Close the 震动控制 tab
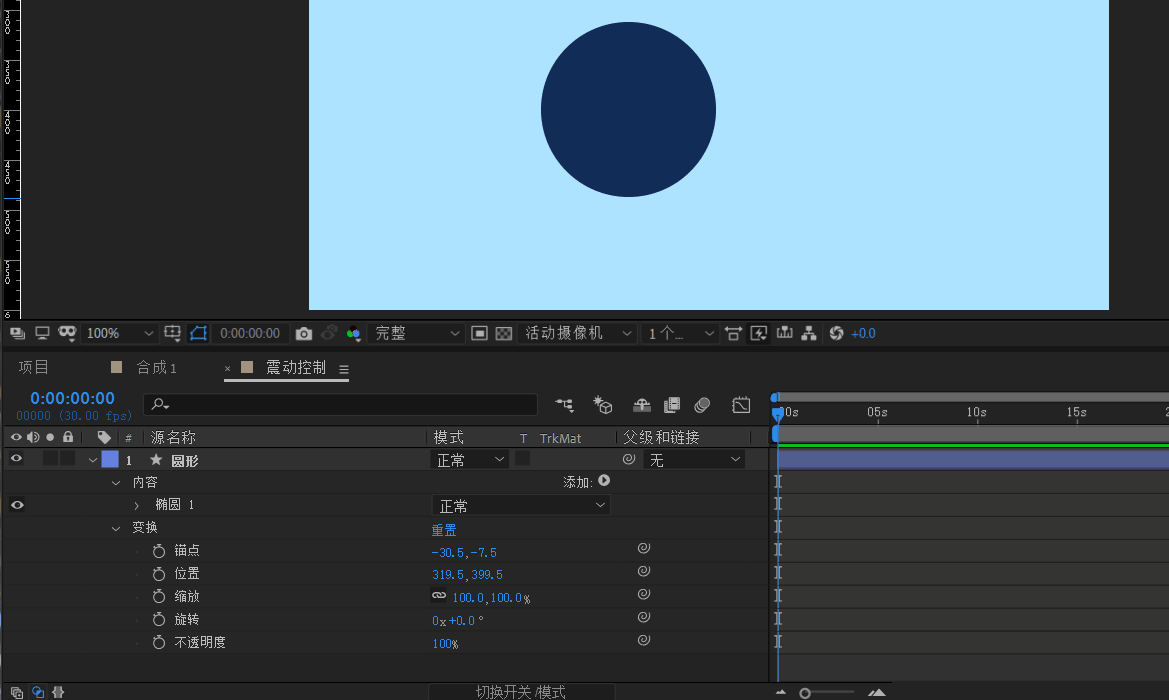 (227, 368)
